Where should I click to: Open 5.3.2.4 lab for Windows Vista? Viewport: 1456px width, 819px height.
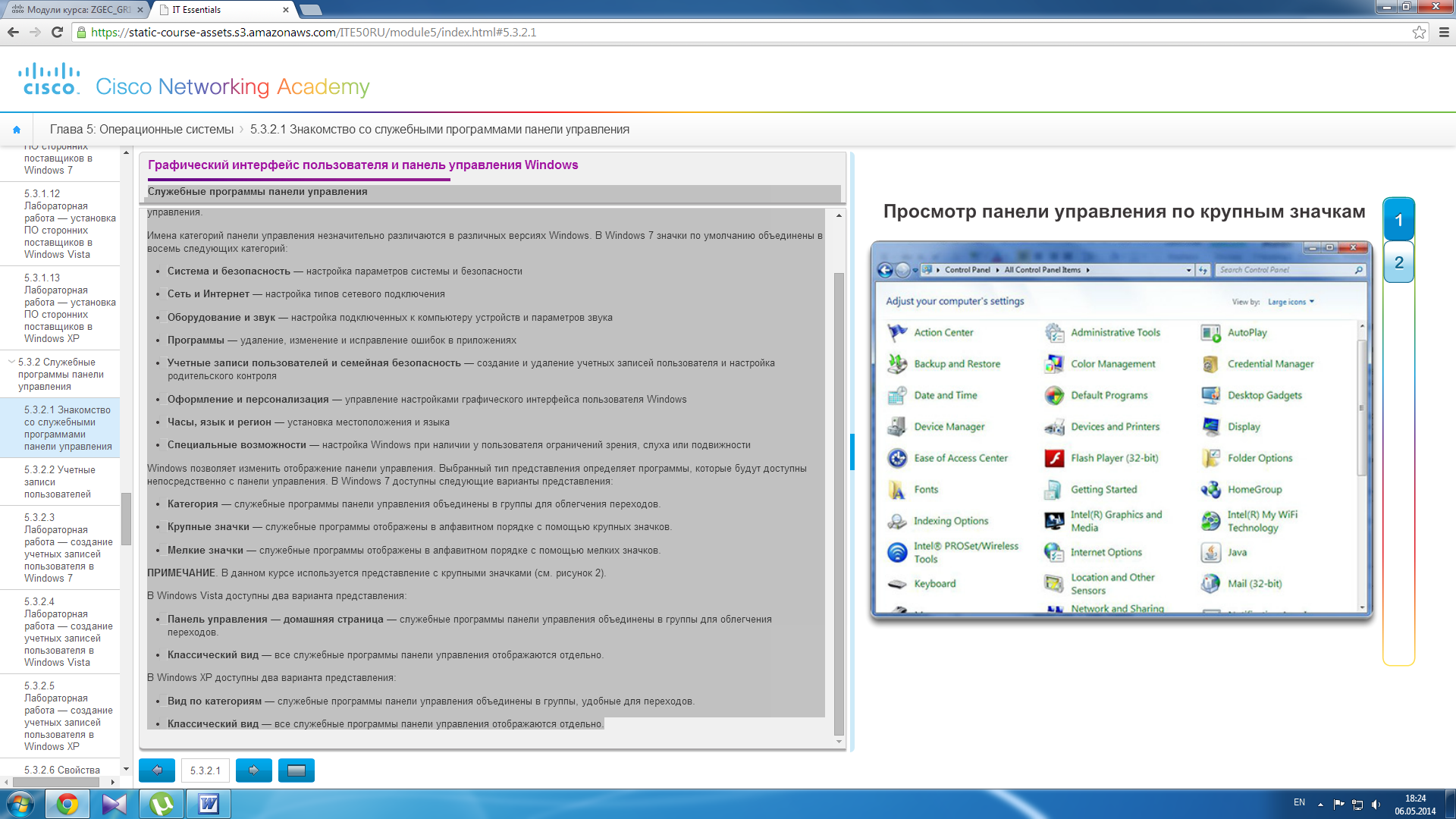pos(60,632)
